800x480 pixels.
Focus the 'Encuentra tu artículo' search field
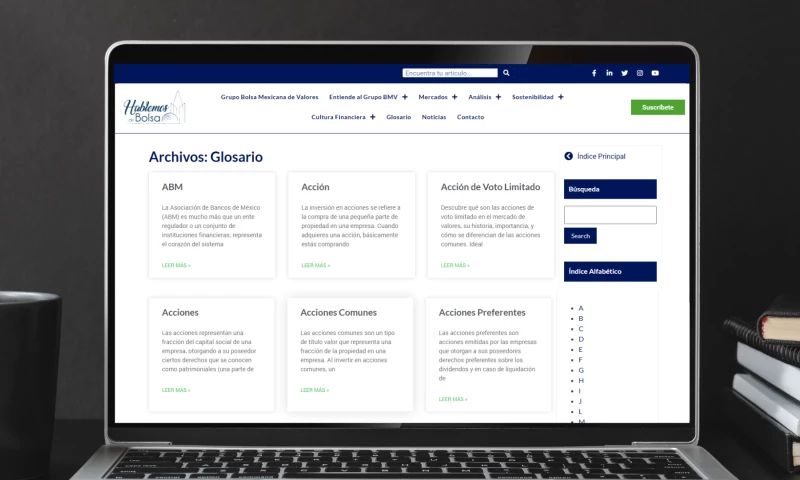tap(450, 73)
